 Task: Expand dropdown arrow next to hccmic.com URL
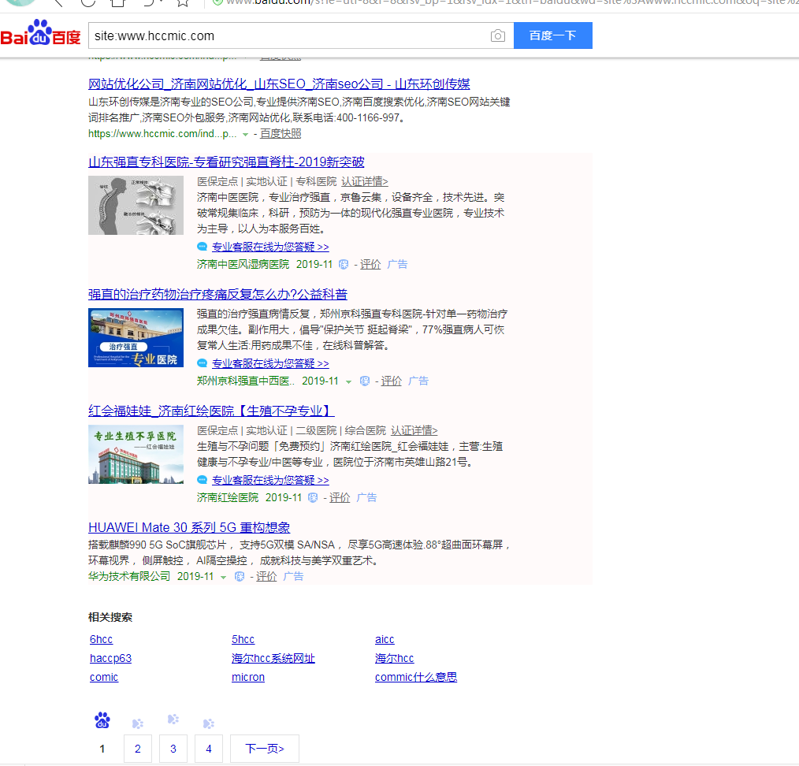pyautogui.click(x=245, y=134)
